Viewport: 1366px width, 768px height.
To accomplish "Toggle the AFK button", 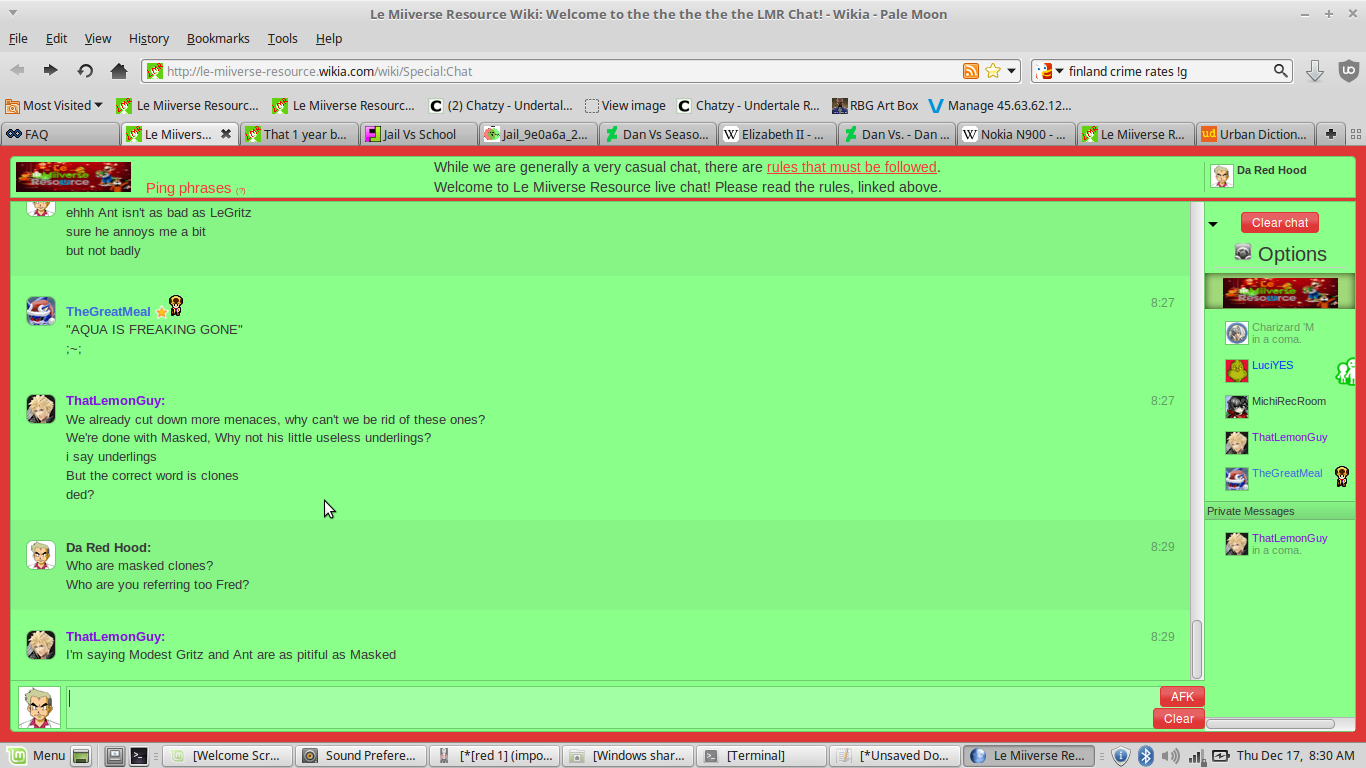I will [x=1182, y=696].
